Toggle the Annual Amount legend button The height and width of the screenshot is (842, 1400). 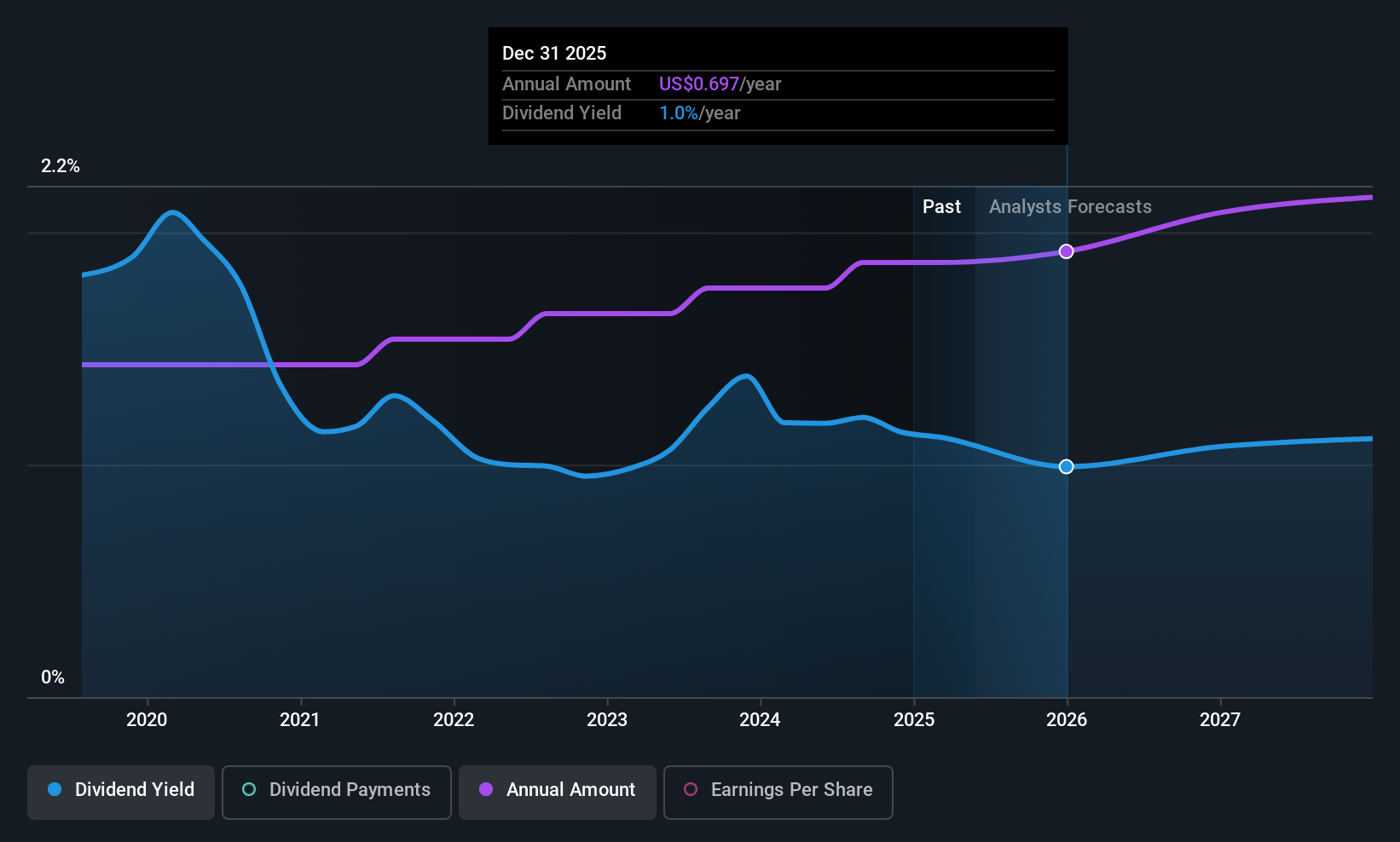point(558,792)
